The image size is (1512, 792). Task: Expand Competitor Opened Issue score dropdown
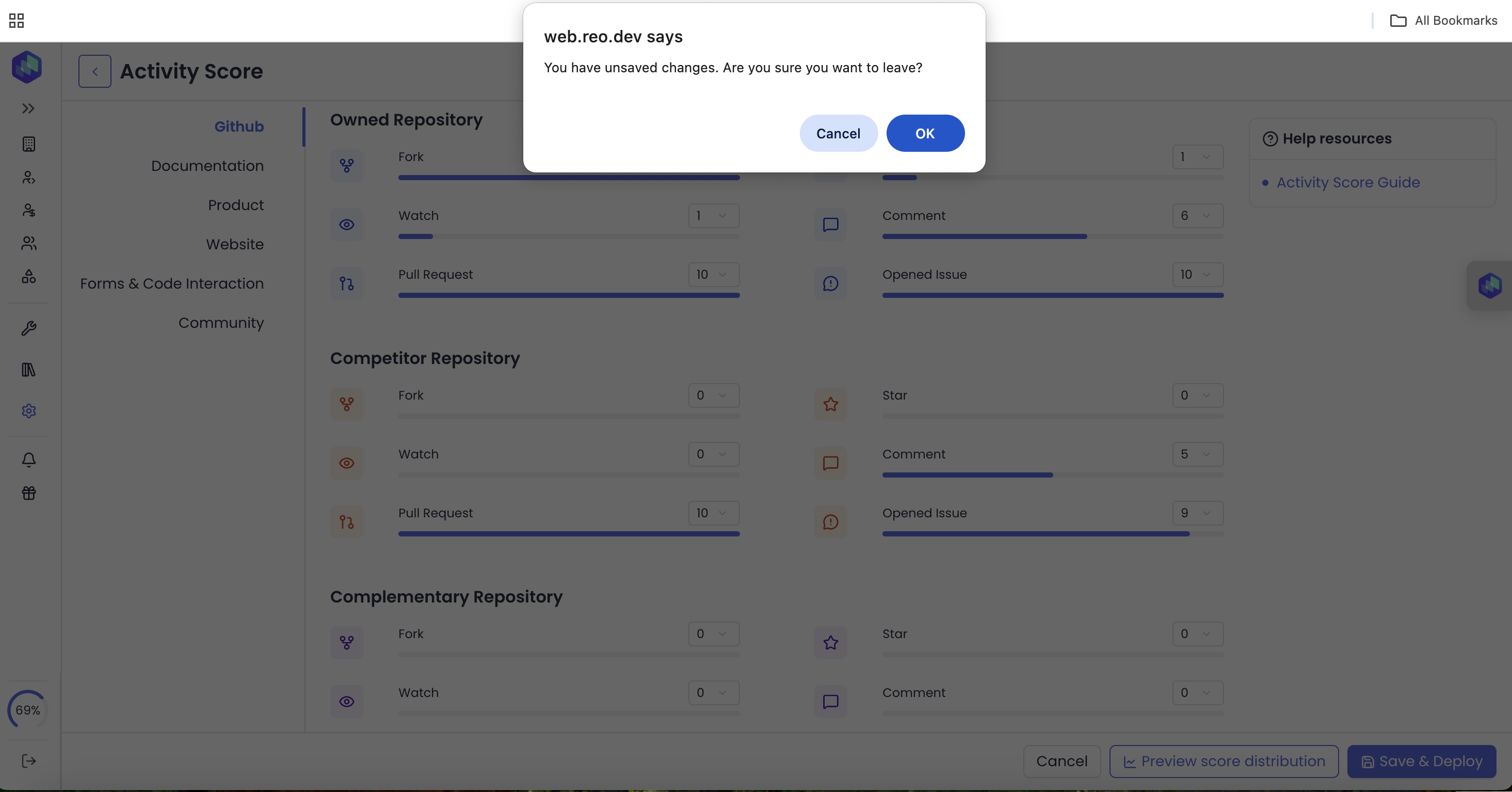coord(1197,513)
